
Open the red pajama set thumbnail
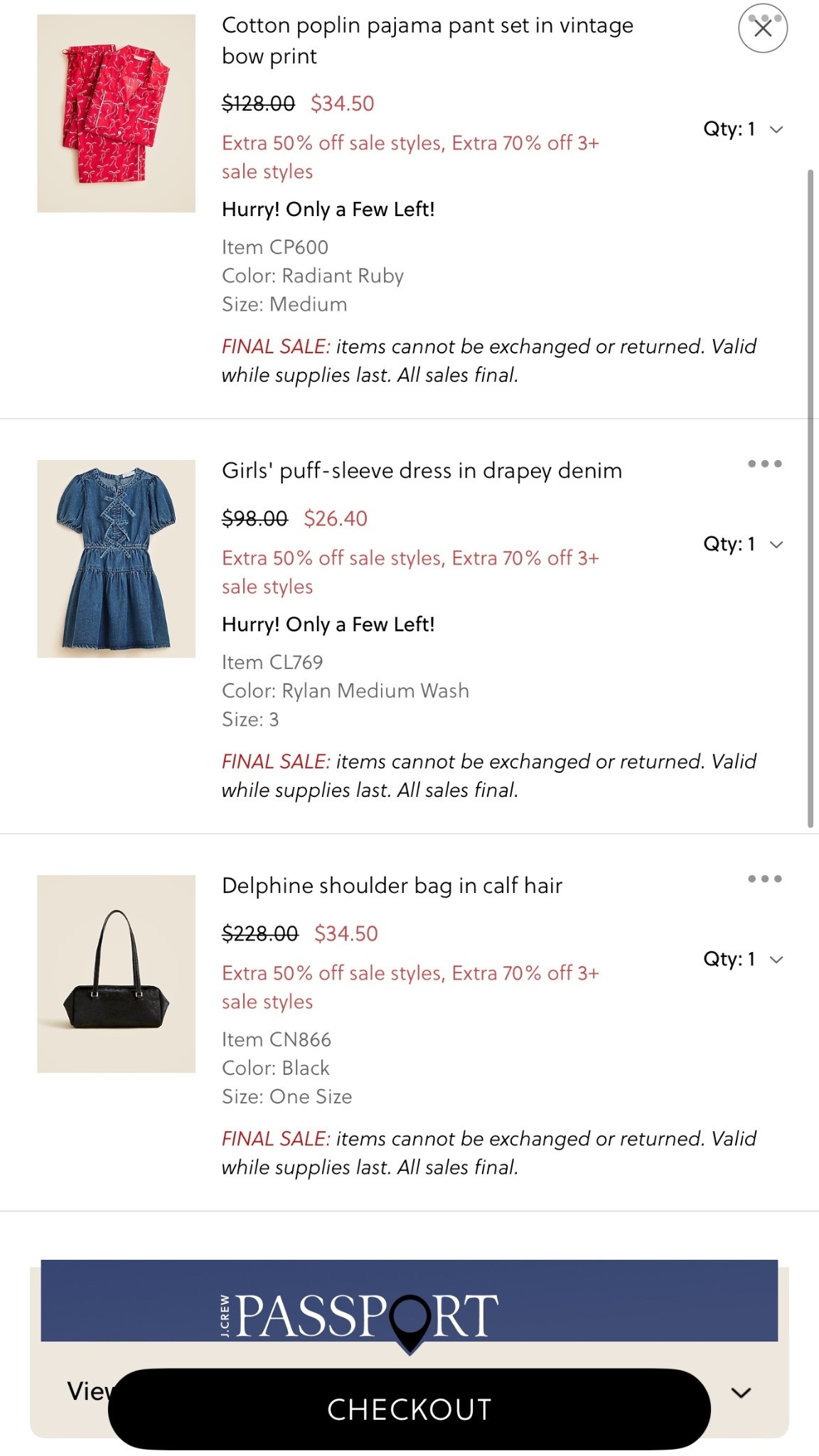coord(115,110)
